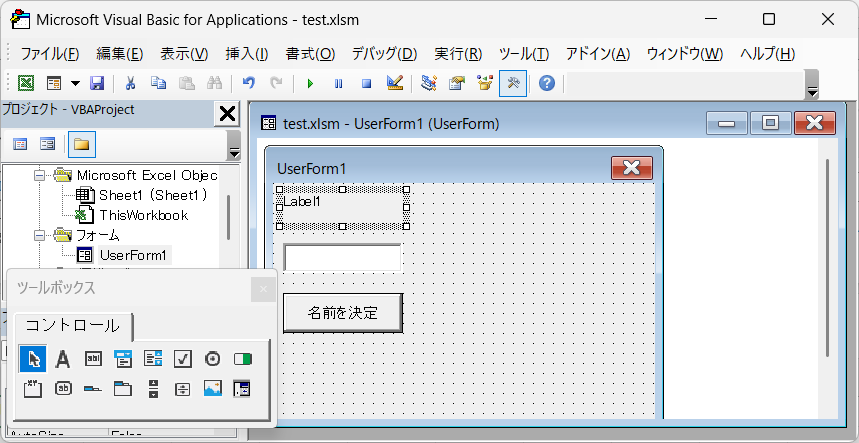The image size is (859, 443).
Task: Choose the Label (A) control tool
Action: click(63, 359)
